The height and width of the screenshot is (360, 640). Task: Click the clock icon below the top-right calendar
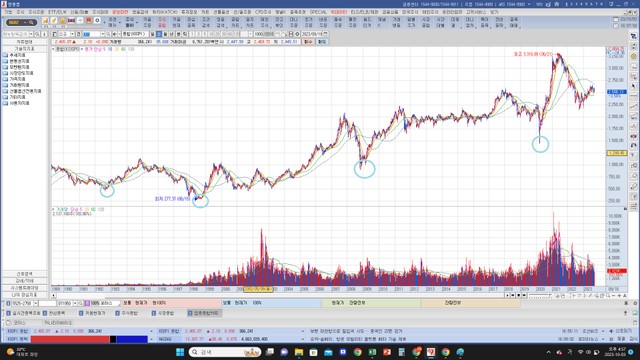(616, 26)
